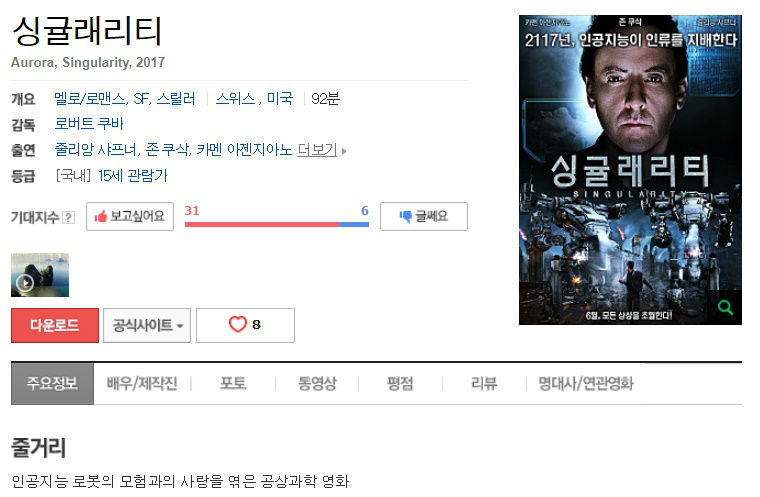This screenshot has width=760, height=497.
Task: Click the 더보기 link for more cast
Action: (x=317, y=150)
